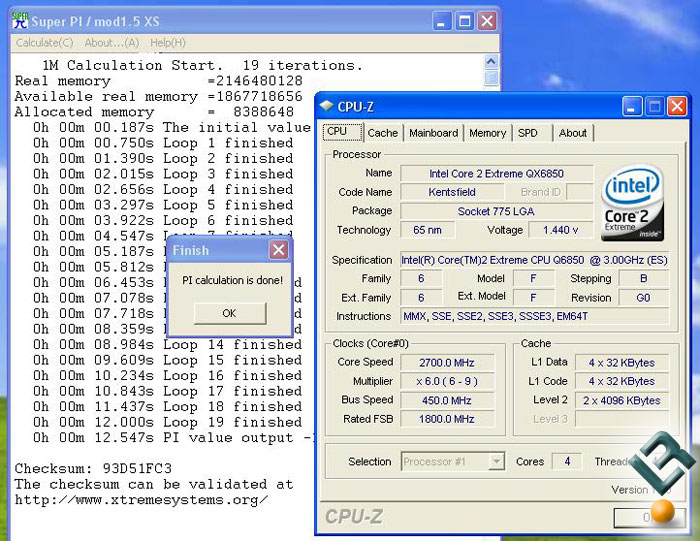
Task: Click the Loop 19 finished line
Action: click(x=167, y=422)
